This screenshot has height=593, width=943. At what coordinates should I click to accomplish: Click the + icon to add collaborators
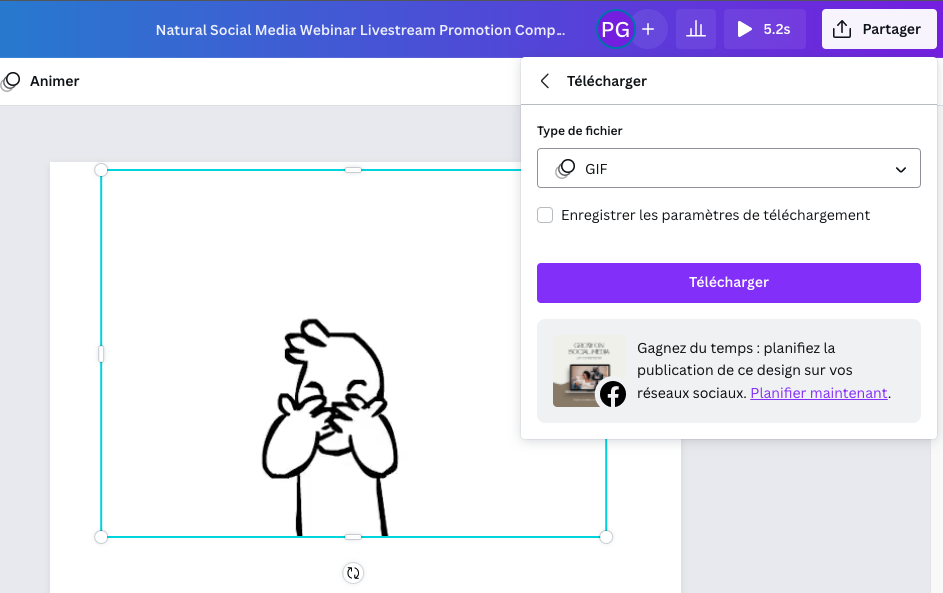tap(648, 29)
